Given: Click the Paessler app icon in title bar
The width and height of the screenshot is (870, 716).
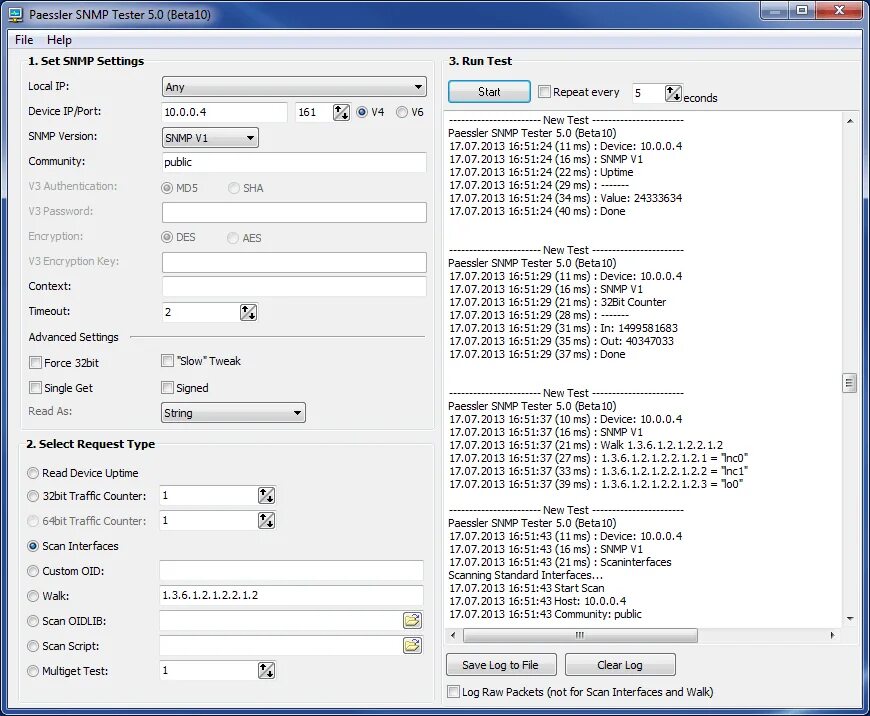Looking at the screenshot, I should 16,15.
